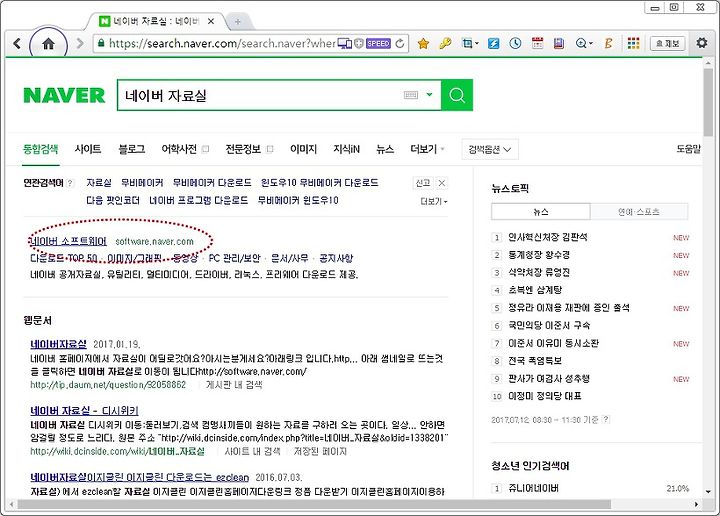The image size is (720, 516).
Task: Click the secure padlock icon in address bar
Action: click(x=101, y=43)
